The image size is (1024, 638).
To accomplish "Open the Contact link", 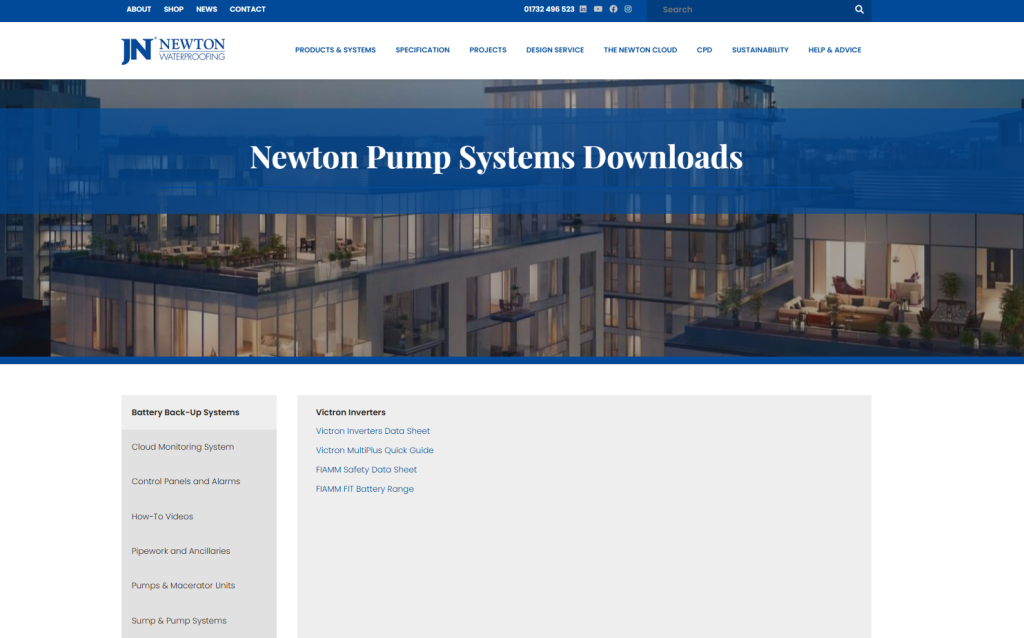I will 248,9.
